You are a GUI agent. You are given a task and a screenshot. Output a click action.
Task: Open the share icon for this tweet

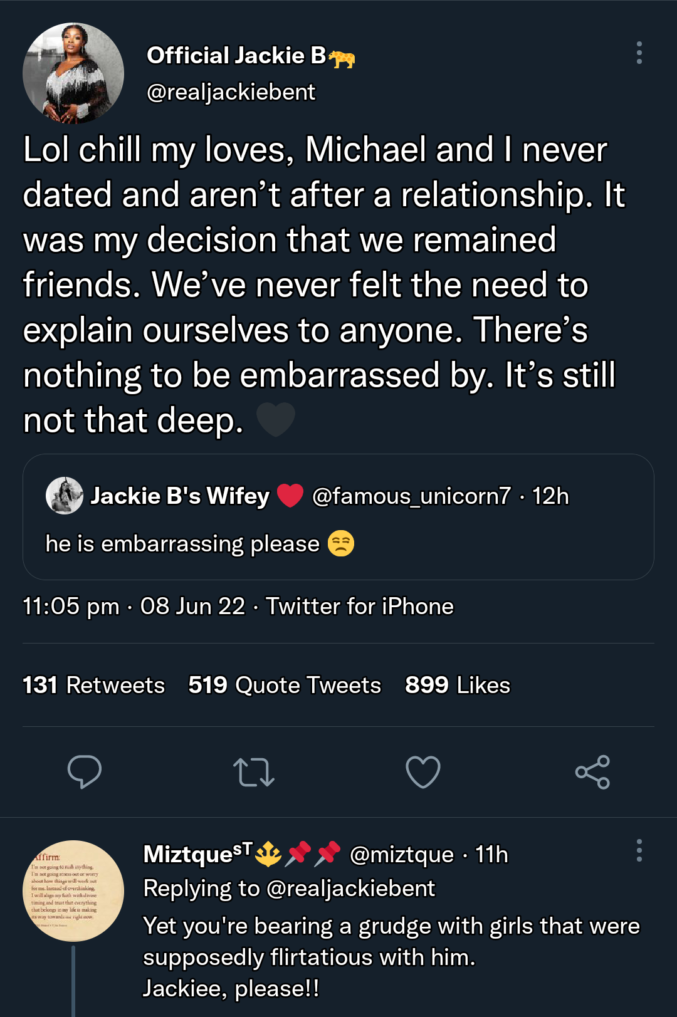tap(592, 771)
